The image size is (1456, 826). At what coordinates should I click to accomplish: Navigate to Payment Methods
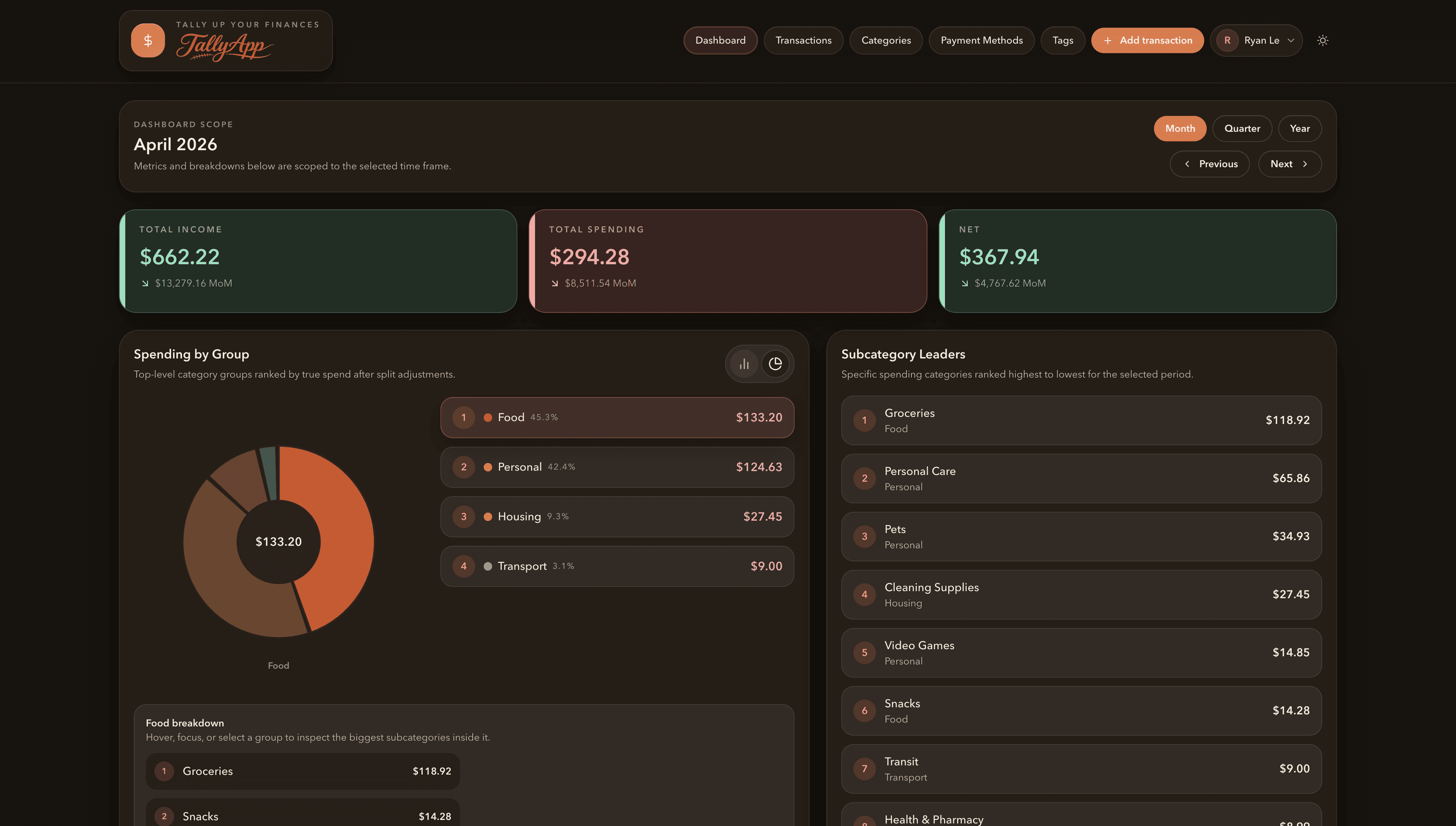pos(981,40)
